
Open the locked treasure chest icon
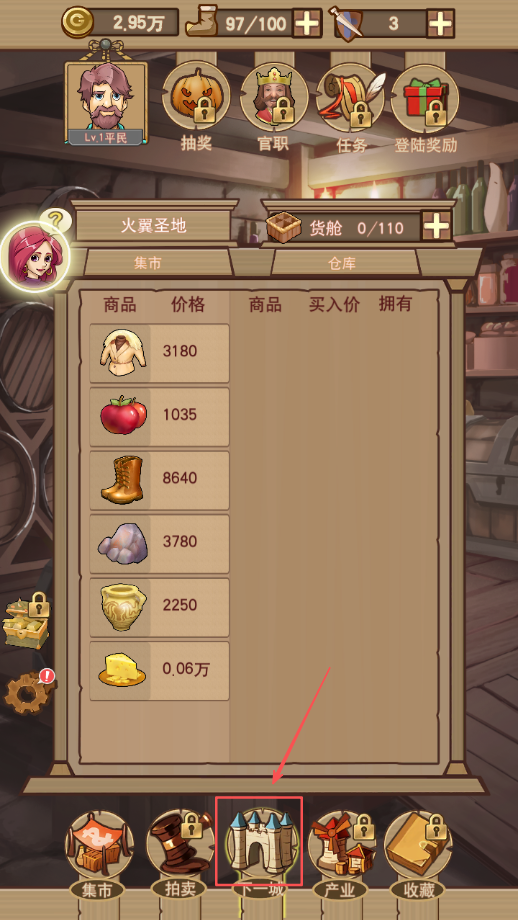pos(26,621)
